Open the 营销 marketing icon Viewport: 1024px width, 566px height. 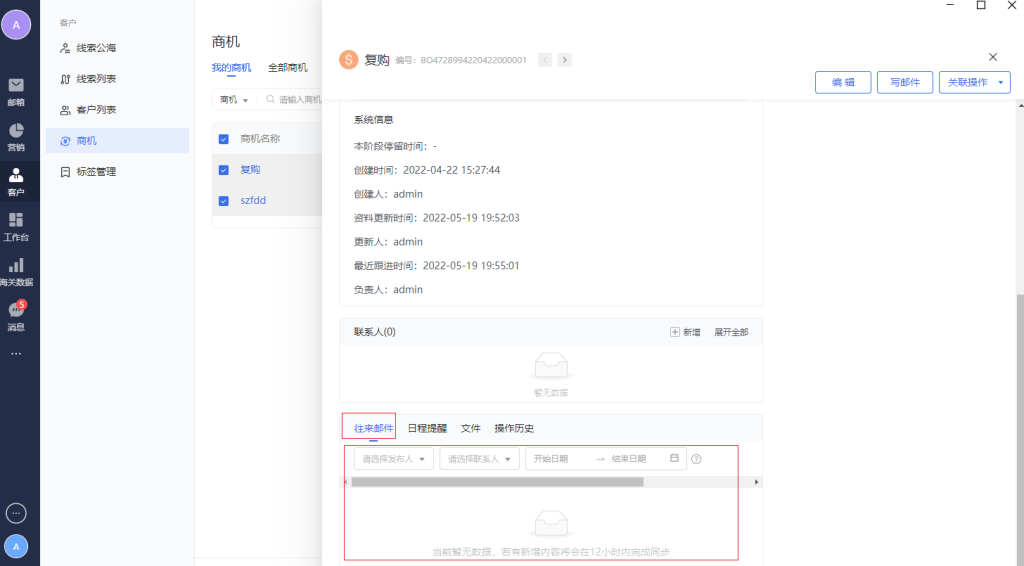tap(16, 136)
